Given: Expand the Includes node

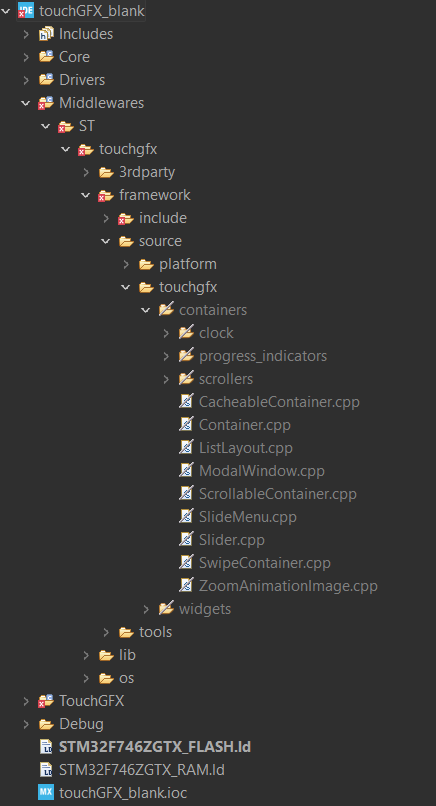Looking at the screenshot, I should 26,34.
